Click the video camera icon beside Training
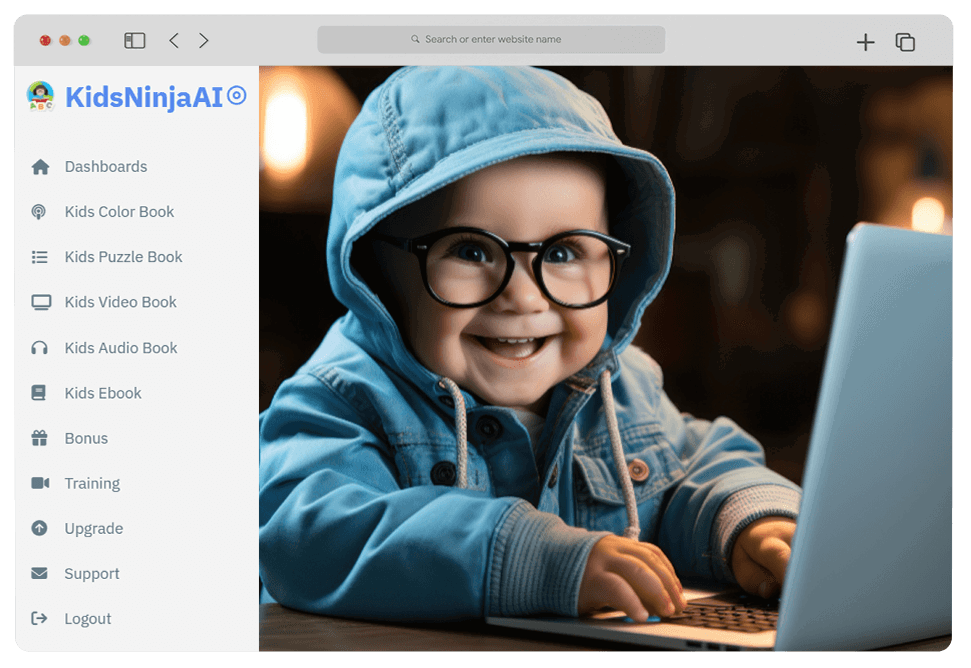Screen dimensions: 971x668 (40, 483)
